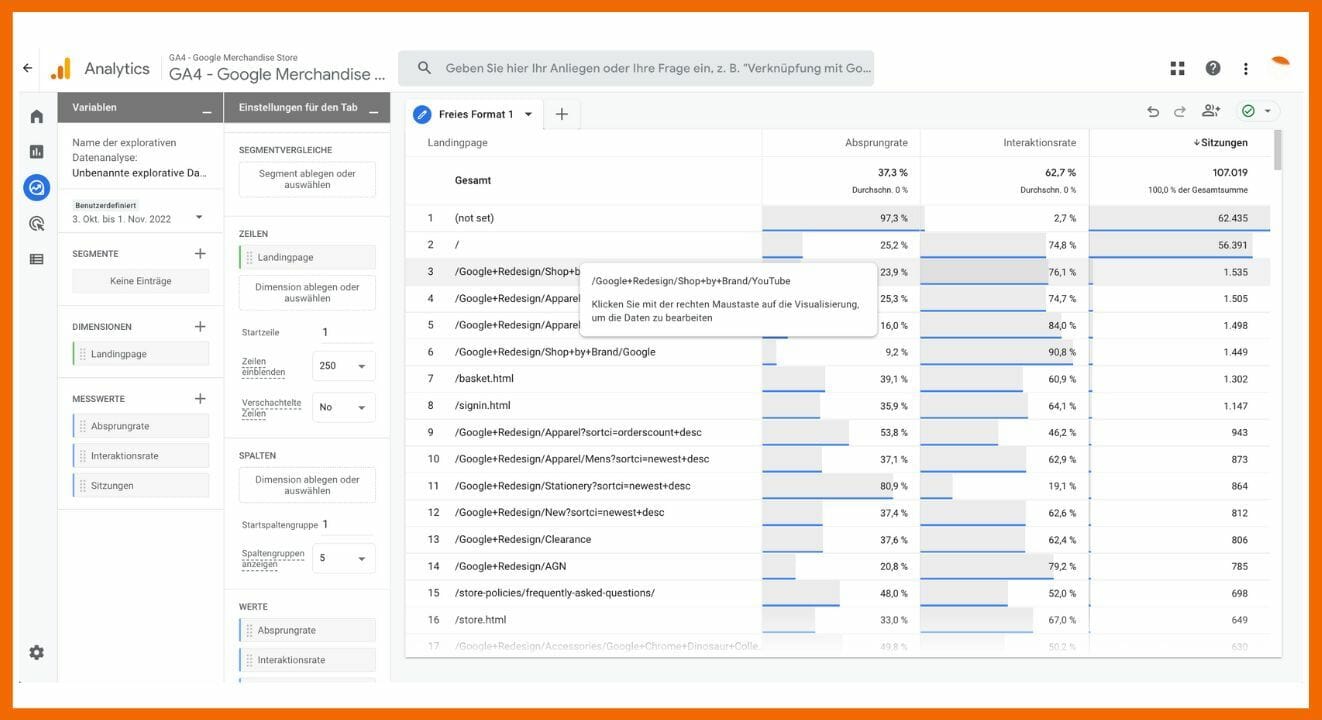The image size is (1322, 720).
Task: Add a new exploration tab with plus
Action: pyautogui.click(x=561, y=114)
